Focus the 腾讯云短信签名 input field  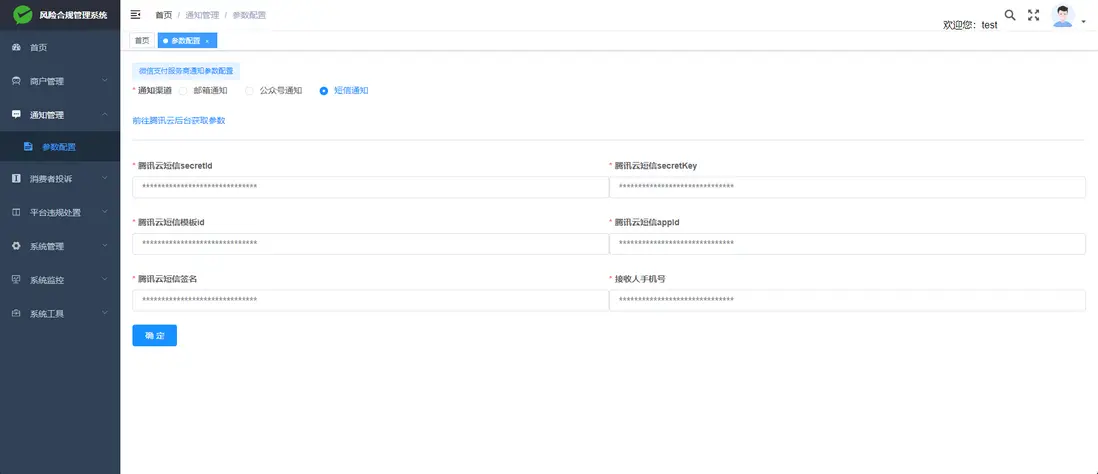click(370, 300)
